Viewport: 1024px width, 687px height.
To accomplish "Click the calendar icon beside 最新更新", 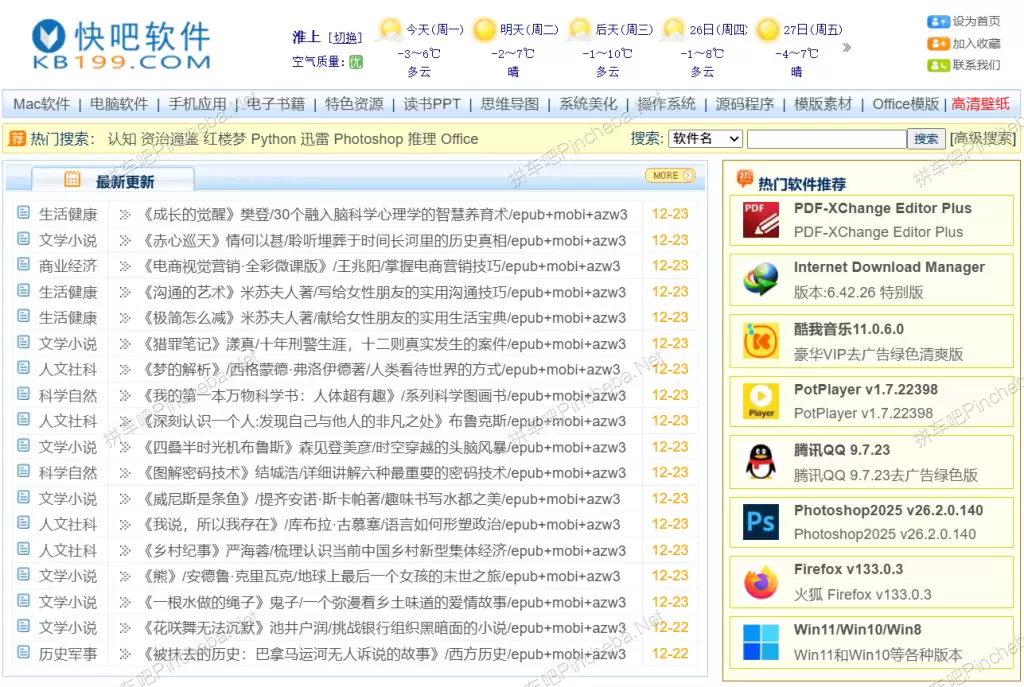I will [72, 179].
